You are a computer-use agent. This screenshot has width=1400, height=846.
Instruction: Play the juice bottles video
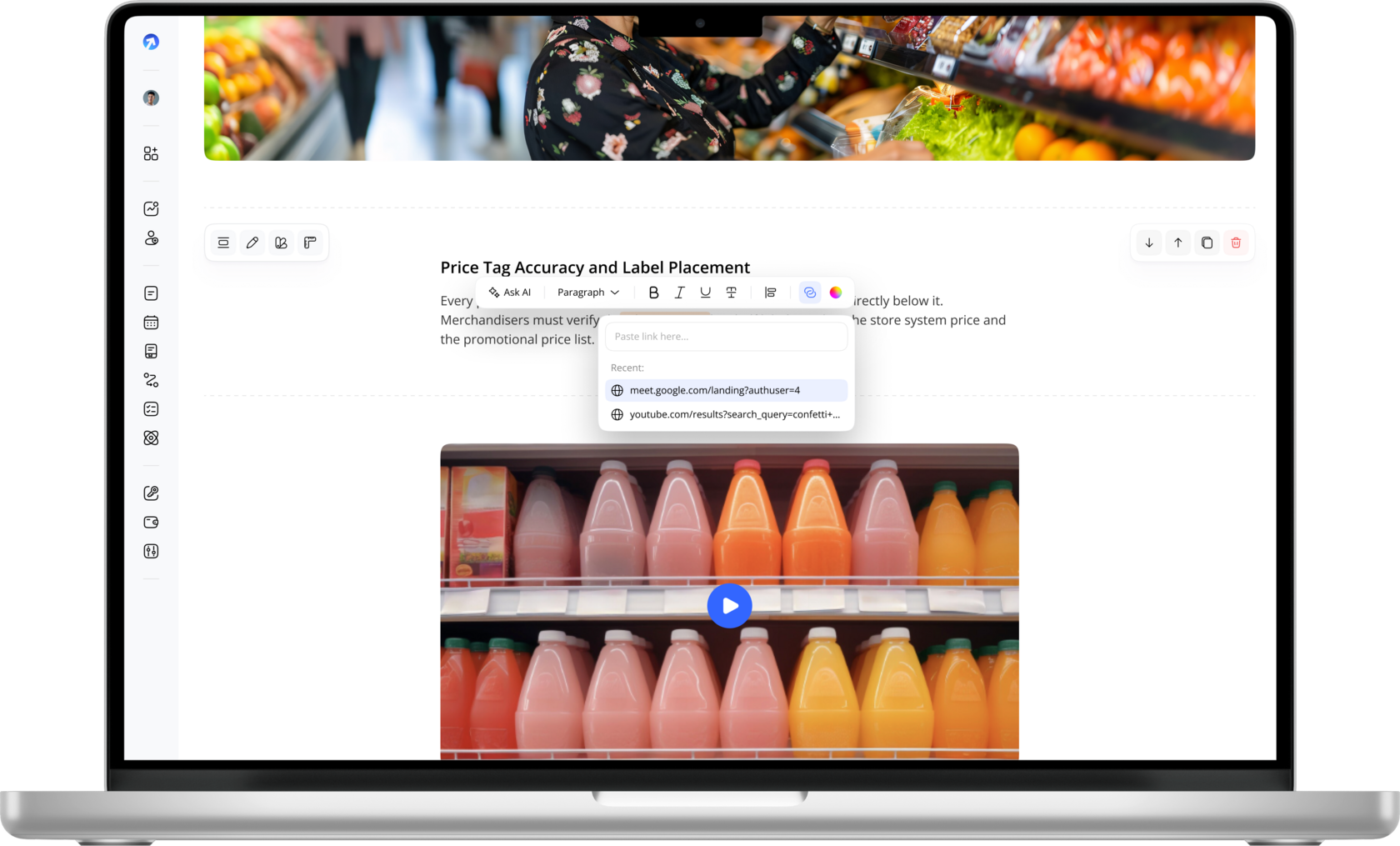pos(729,606)
